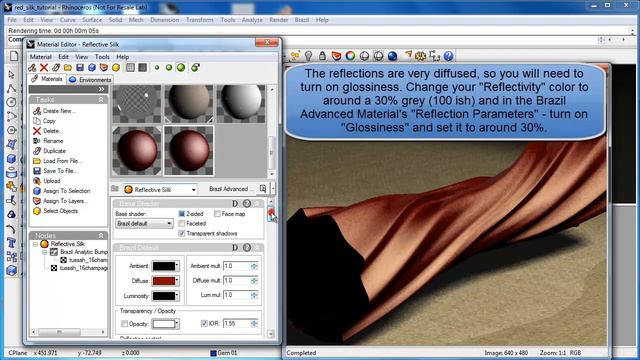Open the Brazil default base shader dropdown

144,224
